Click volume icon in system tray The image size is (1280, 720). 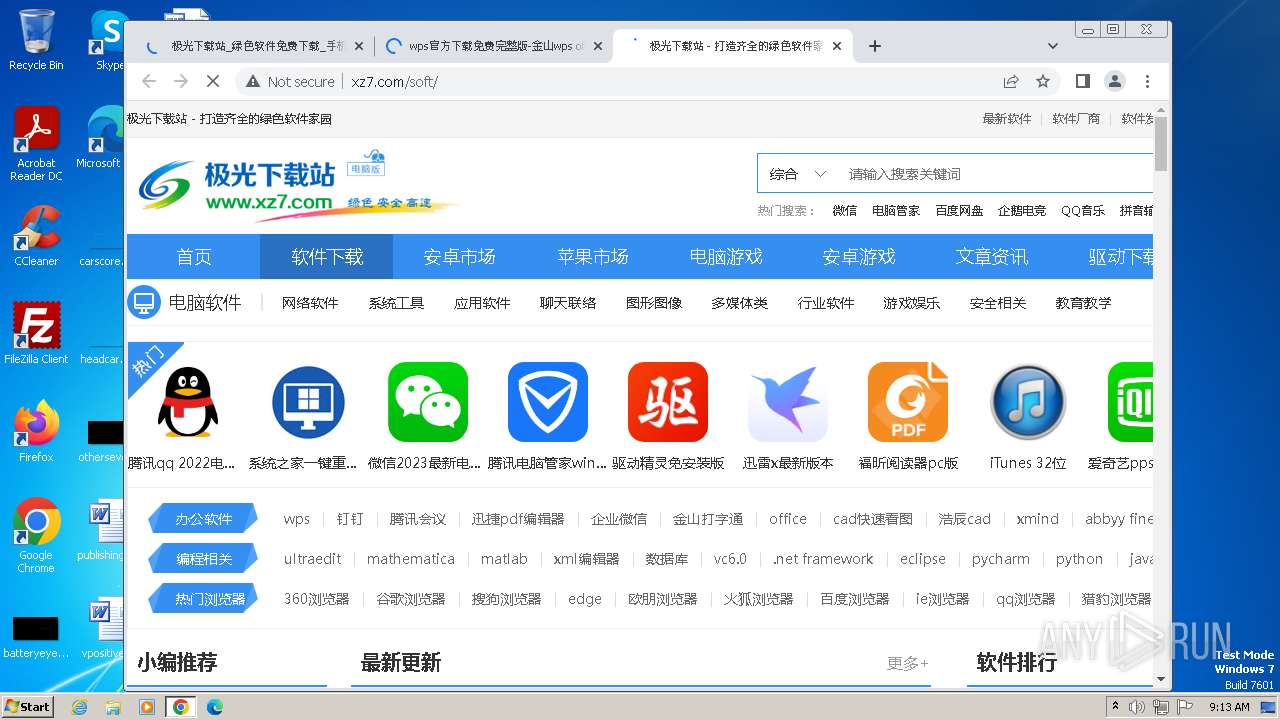(1138, 707)
